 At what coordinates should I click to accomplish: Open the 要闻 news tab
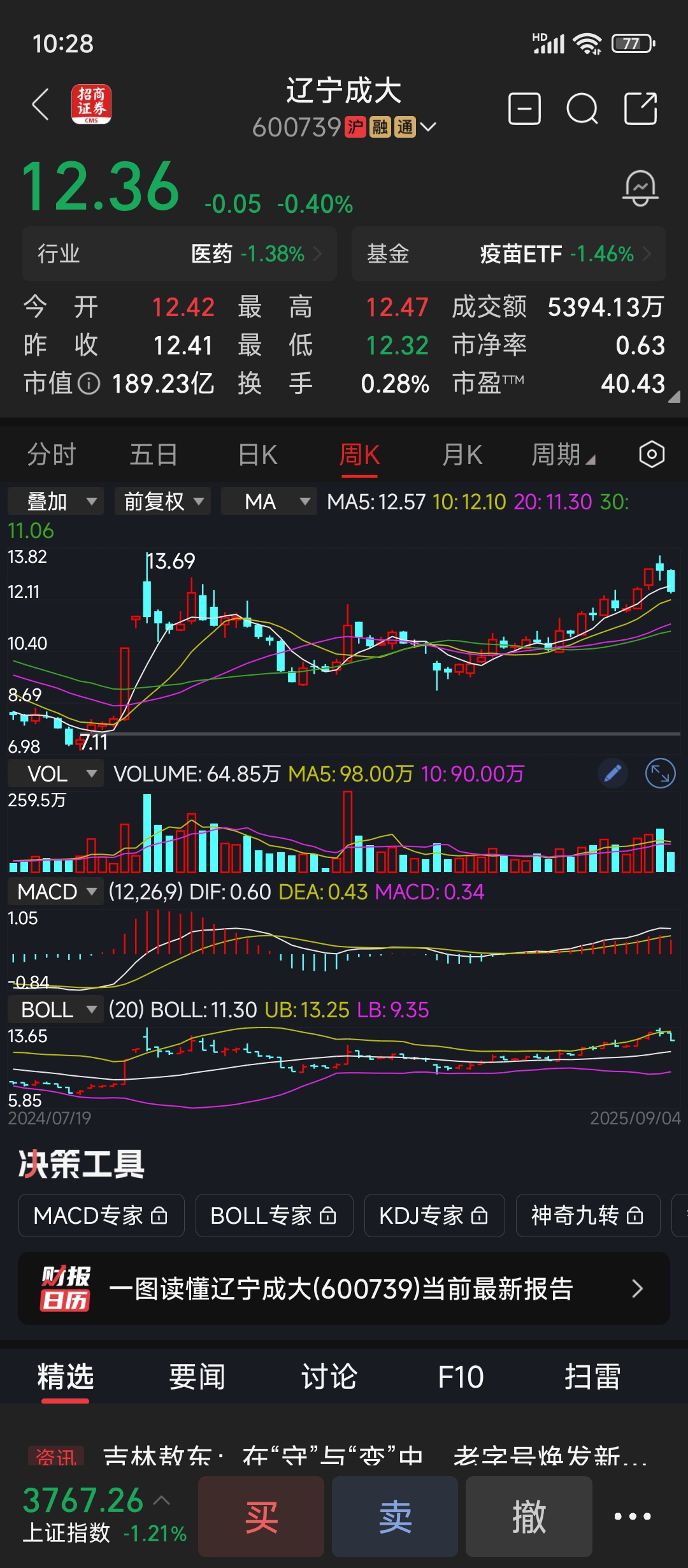(x=197, y=1377)
